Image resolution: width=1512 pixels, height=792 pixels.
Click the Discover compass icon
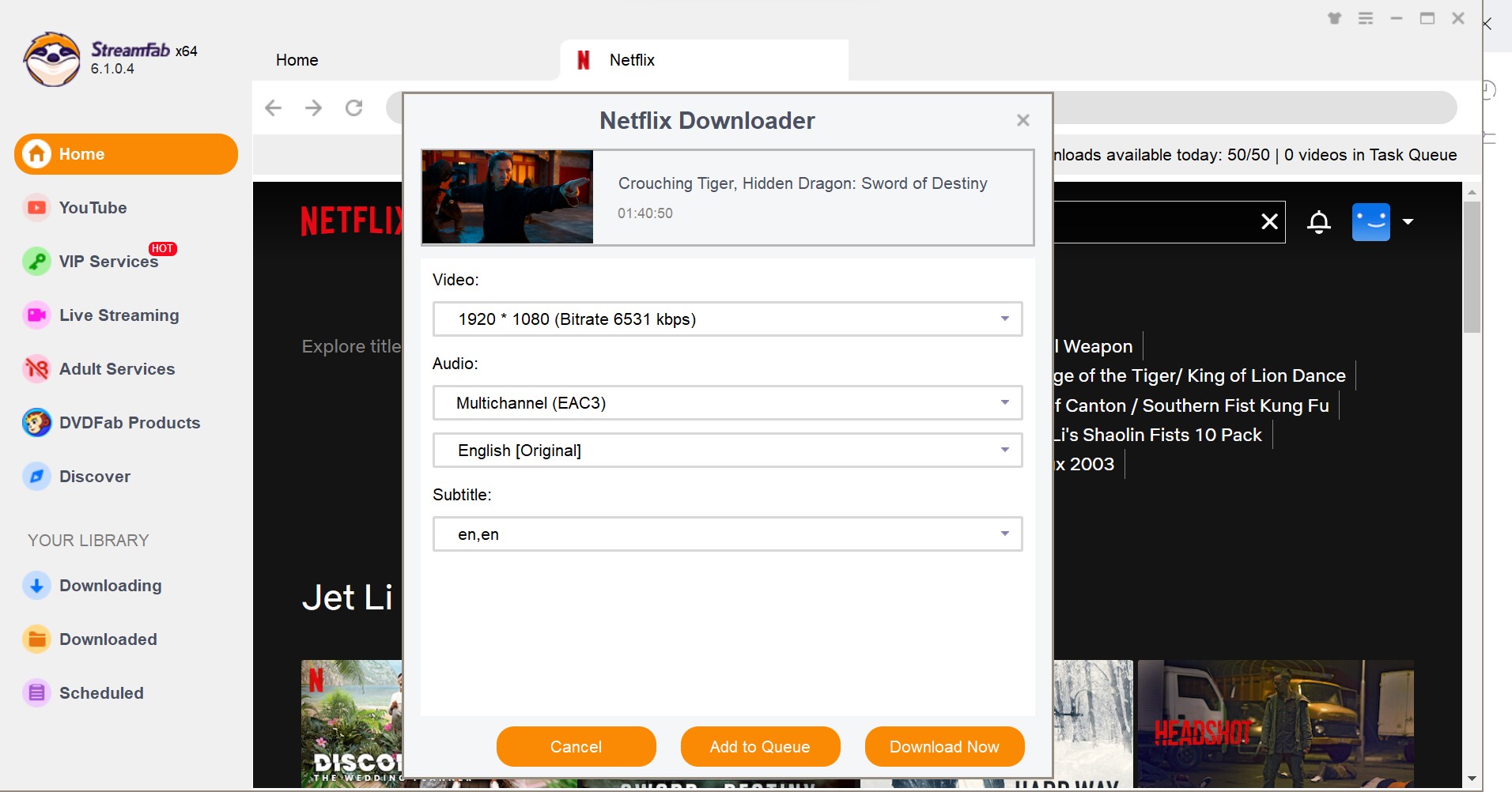36,477
